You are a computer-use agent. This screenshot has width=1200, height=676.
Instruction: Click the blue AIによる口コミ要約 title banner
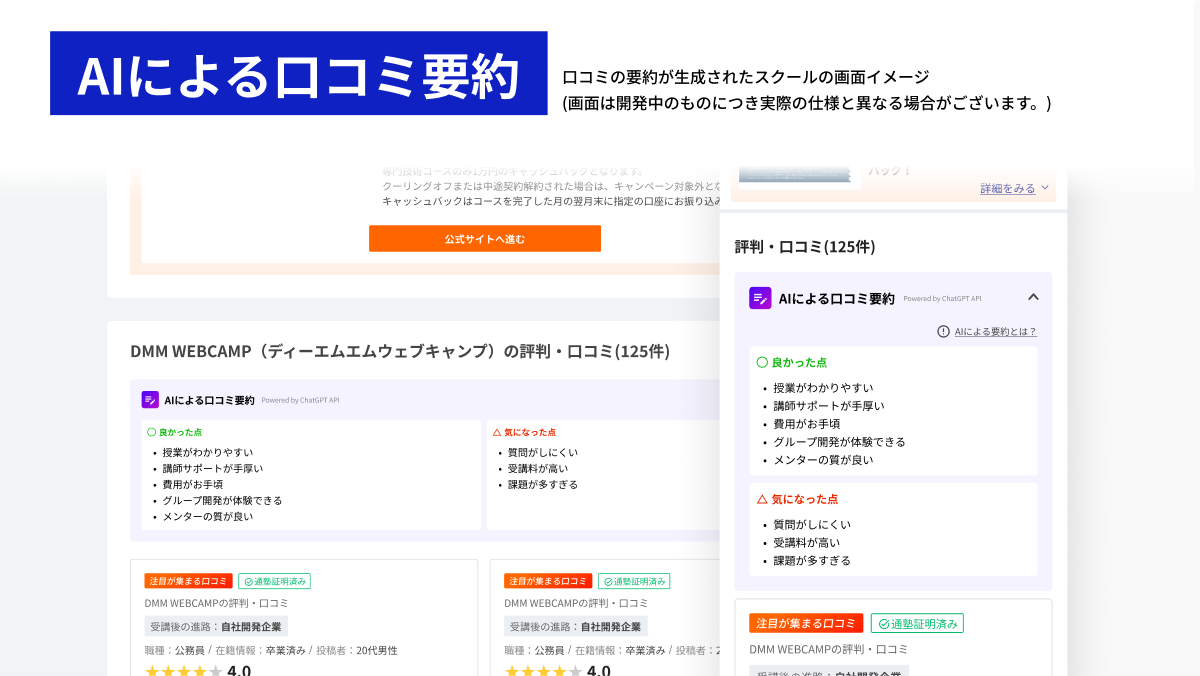point(299,73)
